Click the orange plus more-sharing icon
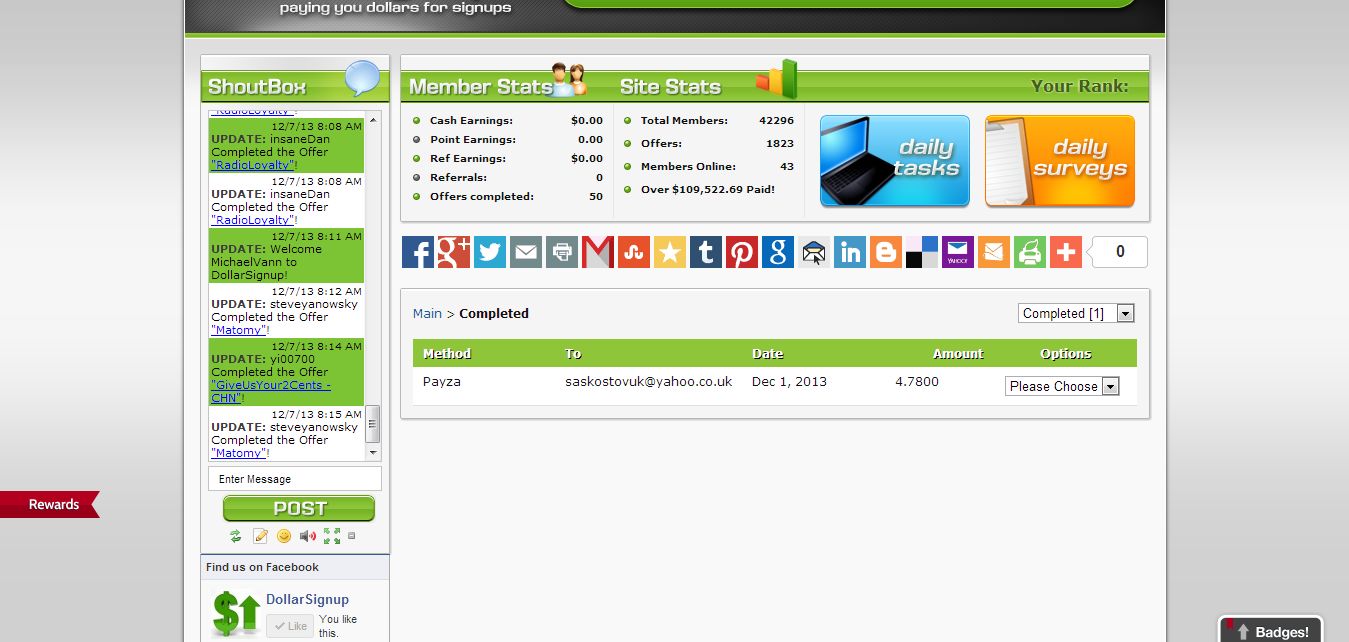 [1066, 252]
